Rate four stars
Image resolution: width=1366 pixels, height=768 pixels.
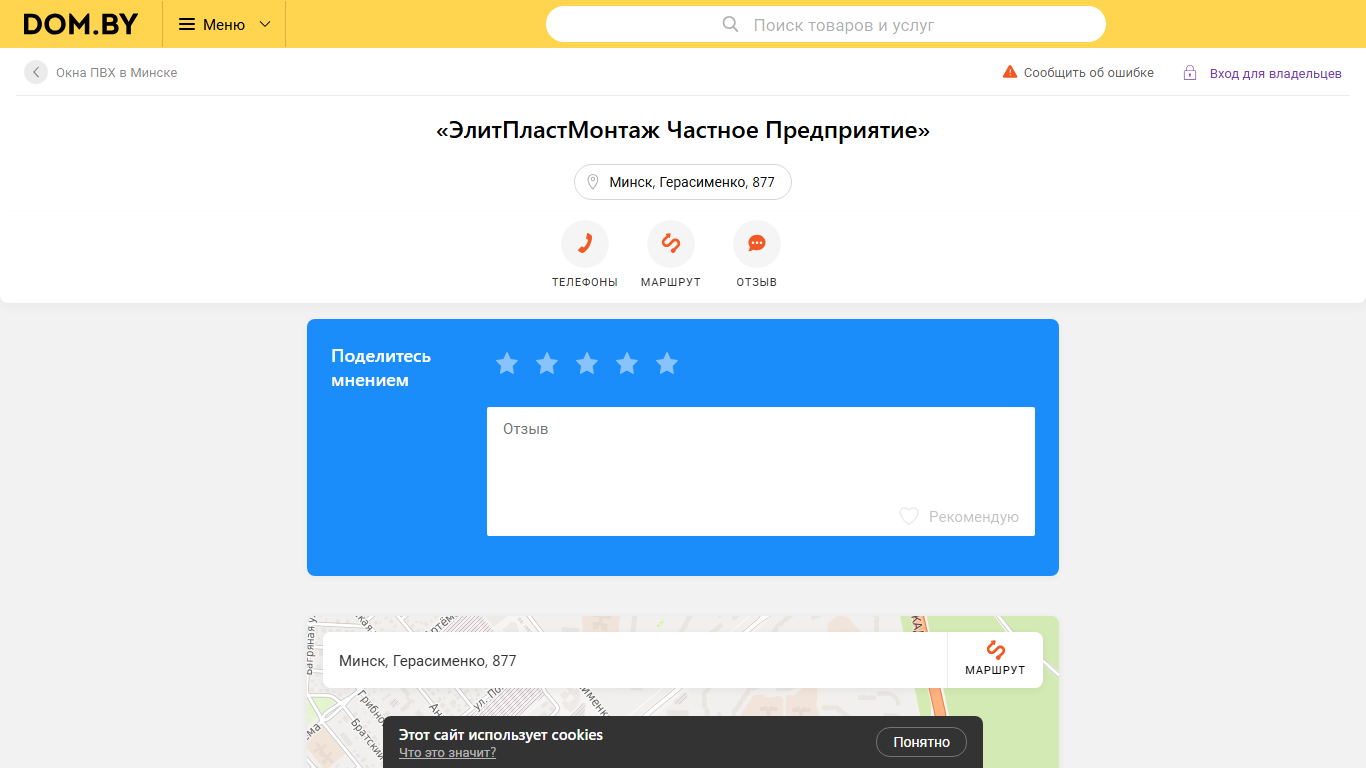627,363
